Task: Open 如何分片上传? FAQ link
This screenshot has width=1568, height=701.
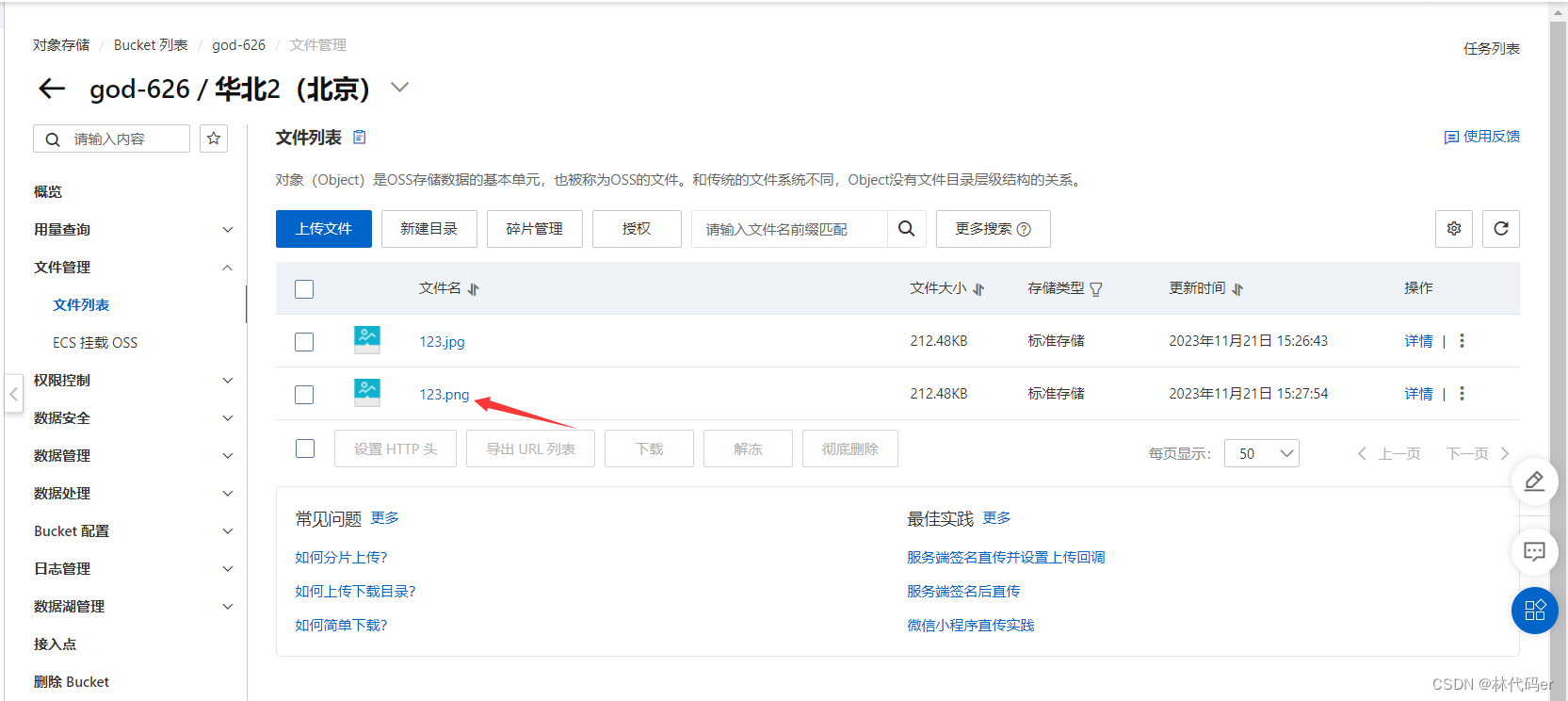Action: click(x=341, y=558)
